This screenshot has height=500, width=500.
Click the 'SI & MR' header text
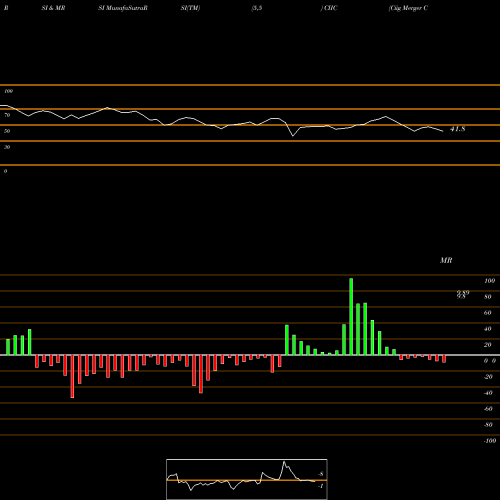[x=53, y=8]
